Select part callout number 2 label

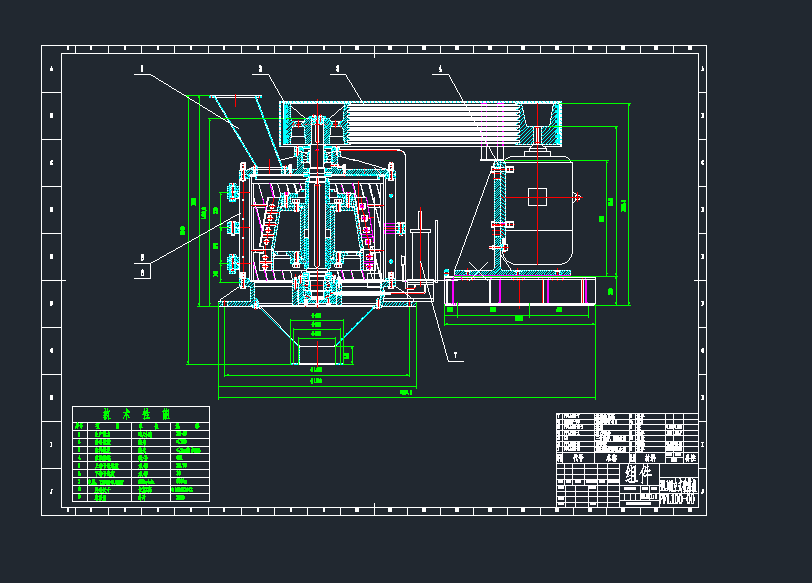tap(259, 69)
